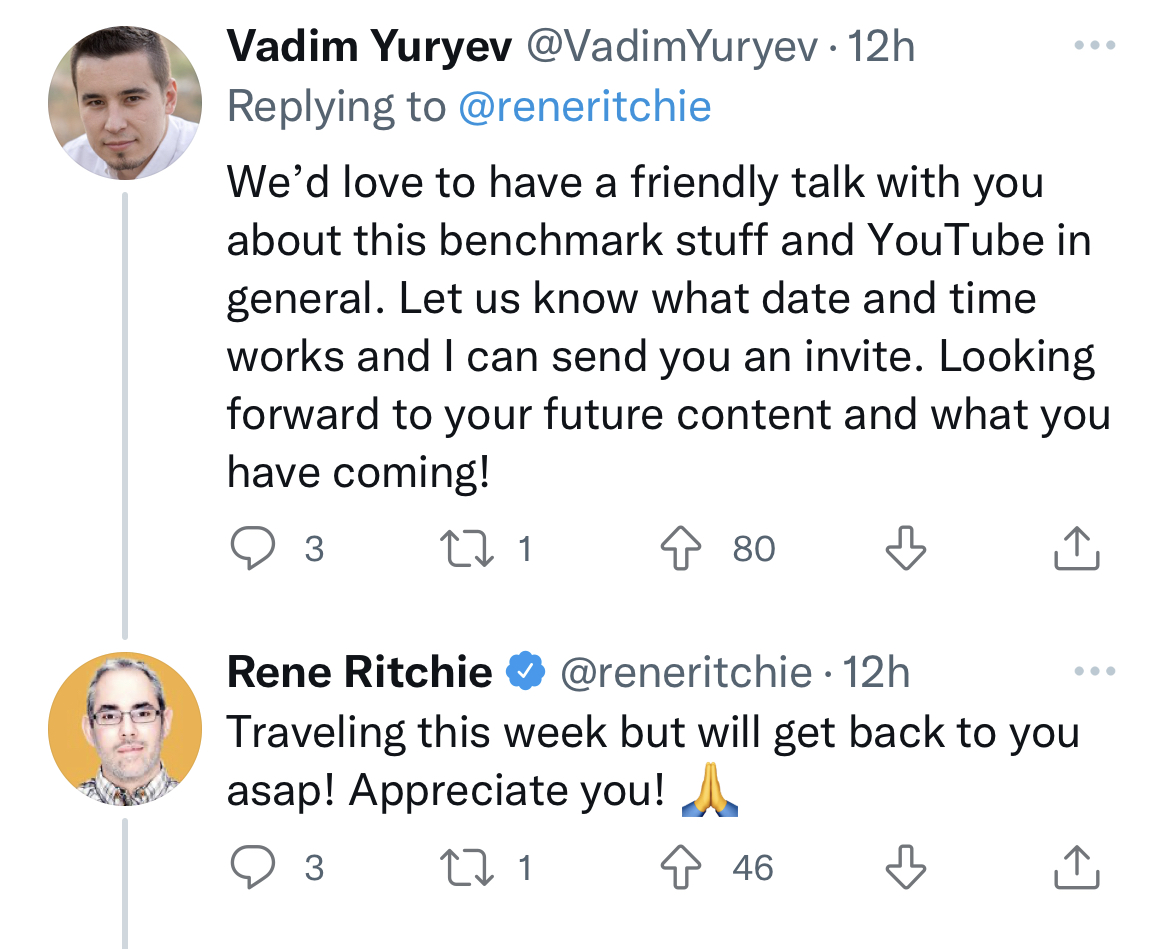Share Vadim Yuryev's tweet
The height and width of the screenshot is (949, 1170).
point(1077,548)
